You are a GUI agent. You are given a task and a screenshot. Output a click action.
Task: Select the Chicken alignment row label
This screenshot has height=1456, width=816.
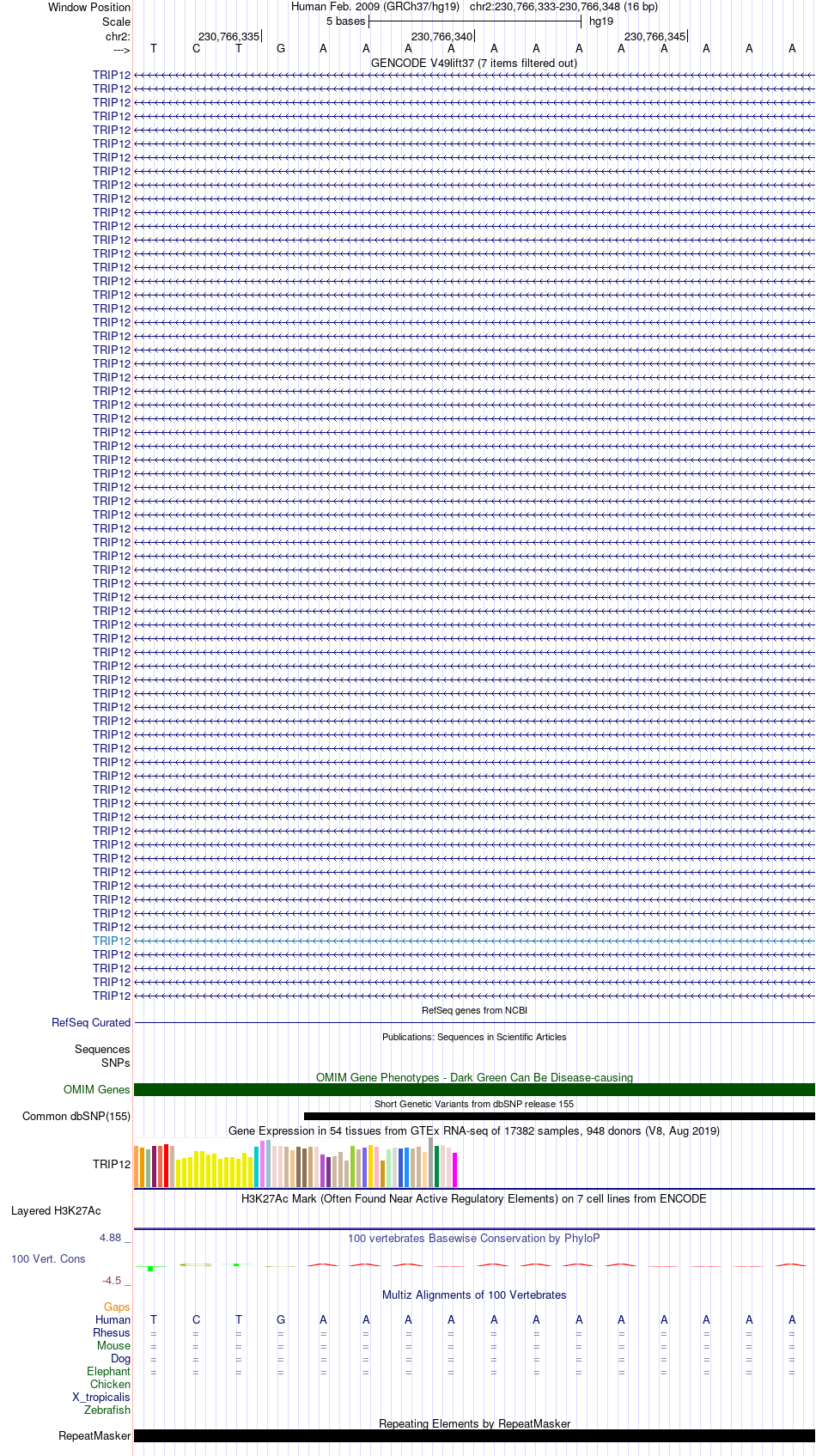111,1384
